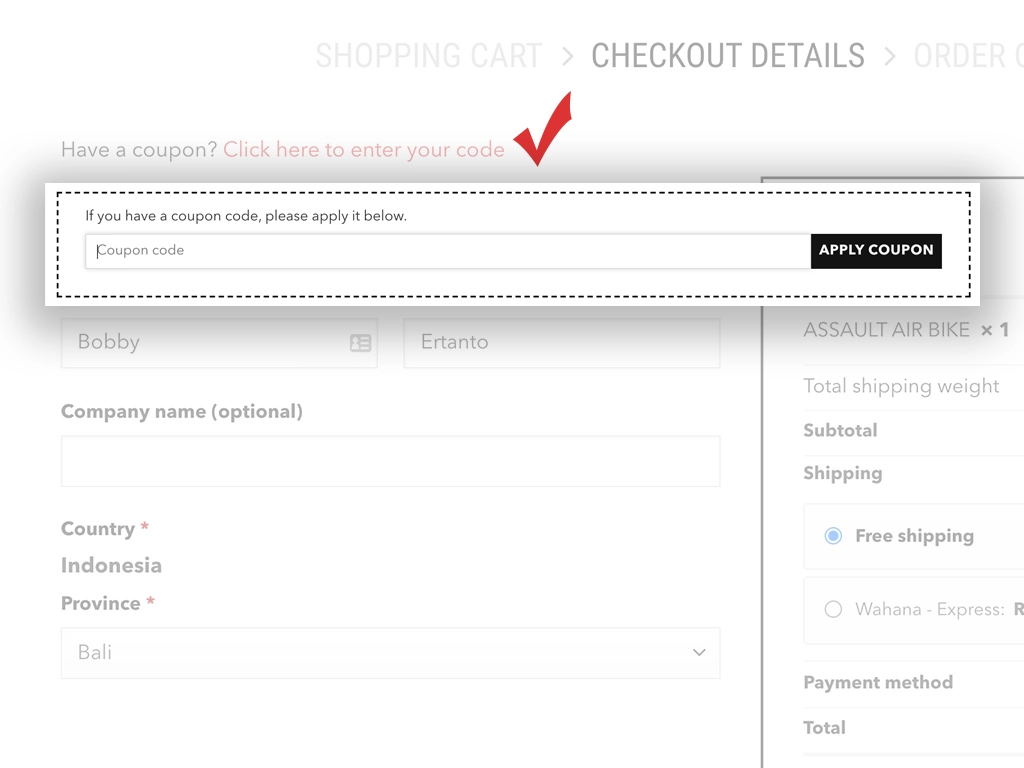Click the Subtotal row label

click(x=840, y=431)
